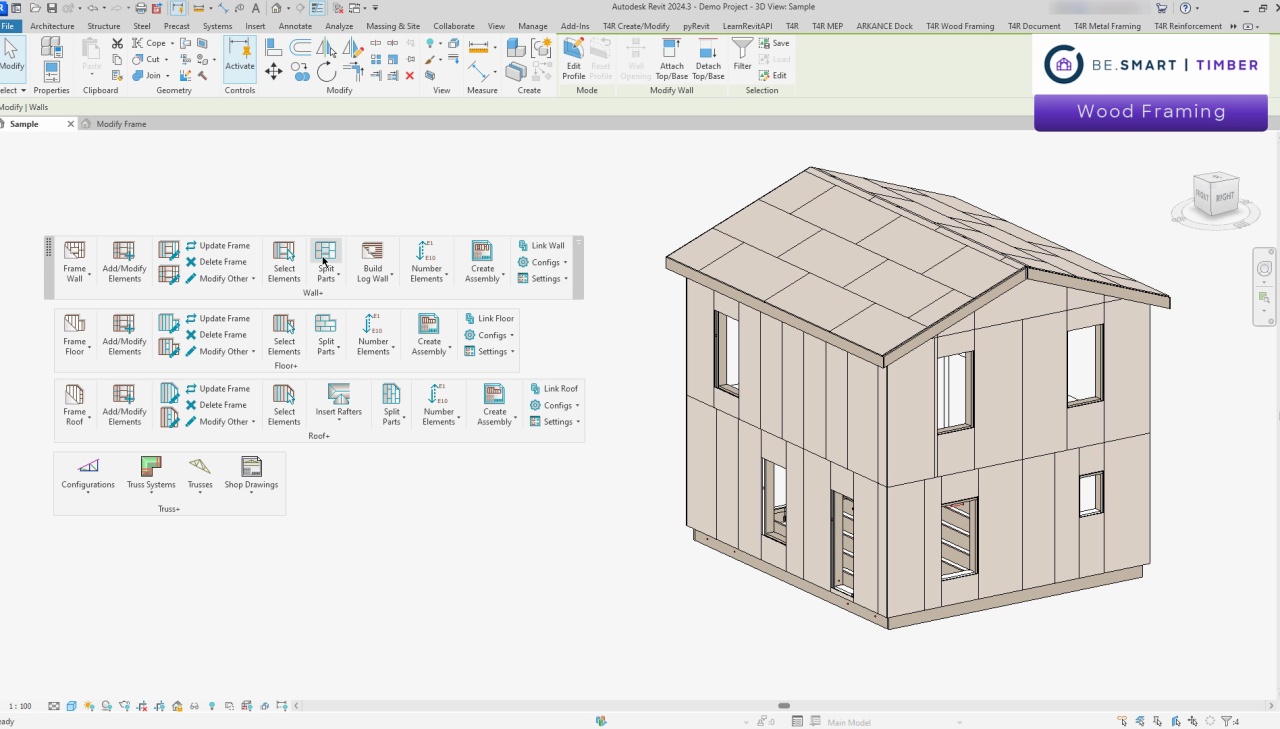The height and width of the screenshot is (729, 1280).
Task: Open the T4R Wood Framing ribbon tab
Action: (959, 26)
